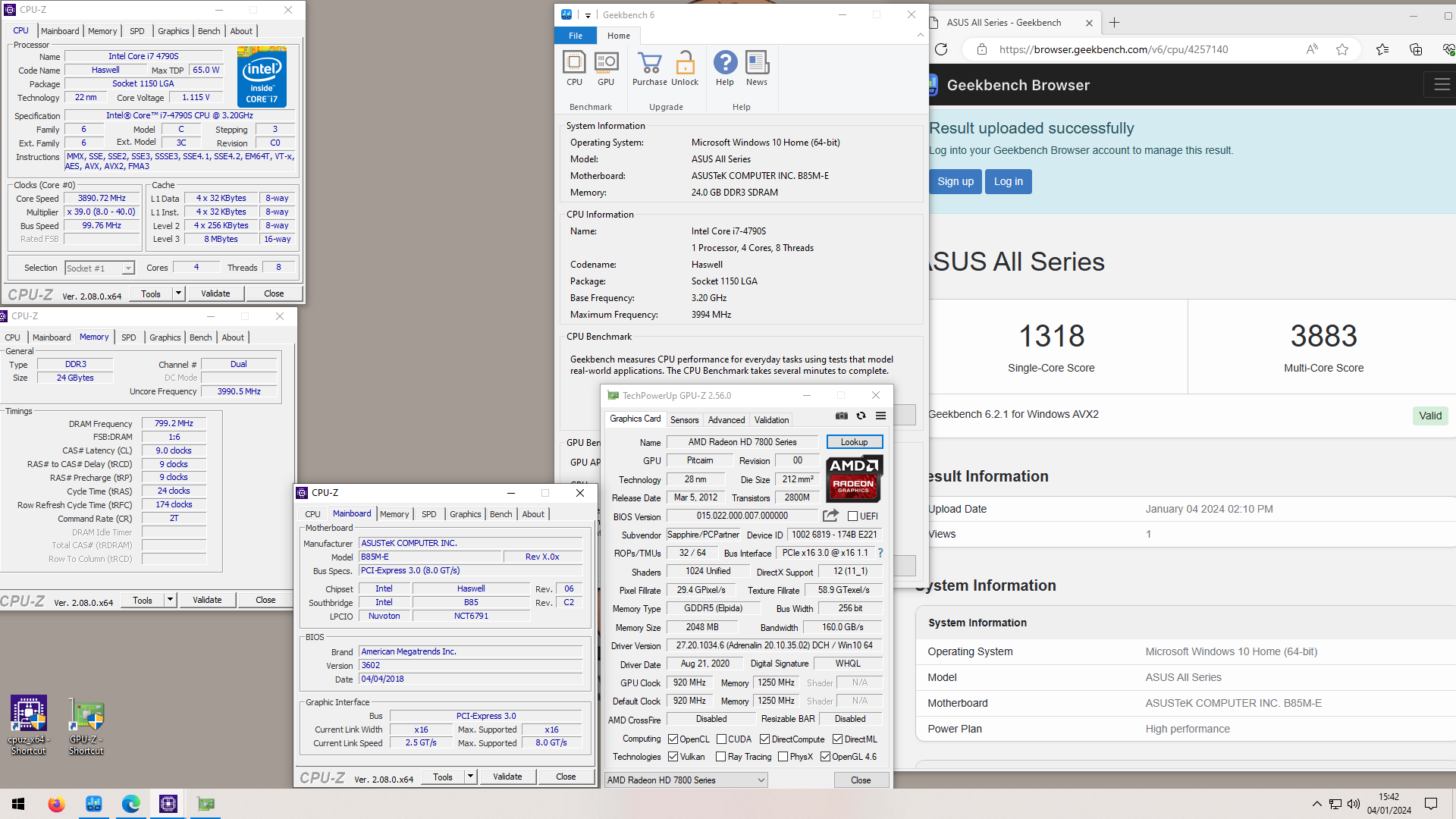
Task: Open the File menu in Geekbench 6
Action: (x=576, y=36)
